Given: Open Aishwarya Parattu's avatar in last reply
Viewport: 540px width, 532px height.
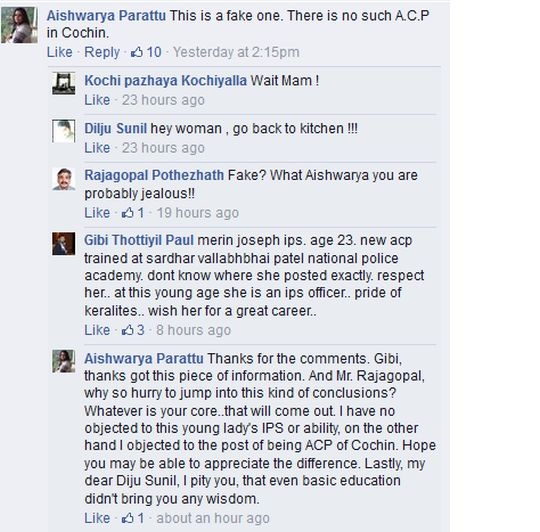Looking at the screenshot, I should click(64, 361).
